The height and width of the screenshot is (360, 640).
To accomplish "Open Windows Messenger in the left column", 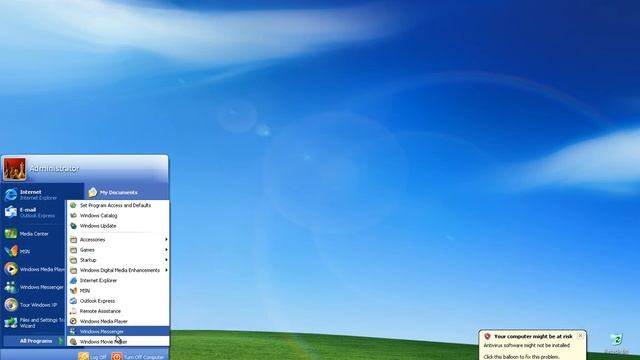I will click(x=34, y=287).
